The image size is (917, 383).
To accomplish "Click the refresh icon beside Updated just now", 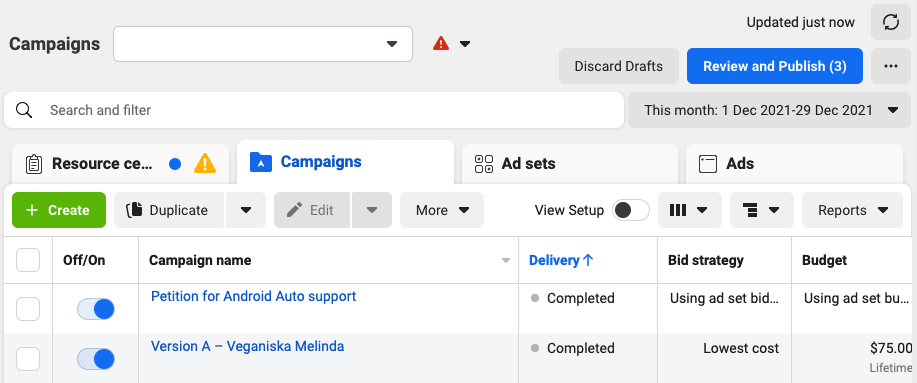I will pyautogui.click(x=891, y=22).
